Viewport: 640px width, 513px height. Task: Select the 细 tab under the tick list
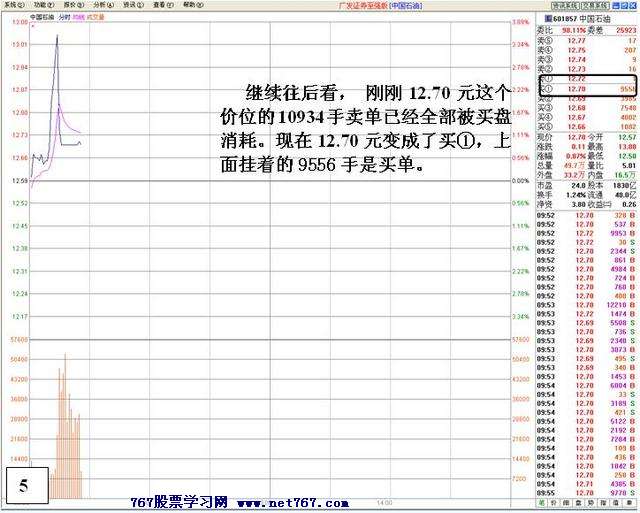(x=566, y=504)
